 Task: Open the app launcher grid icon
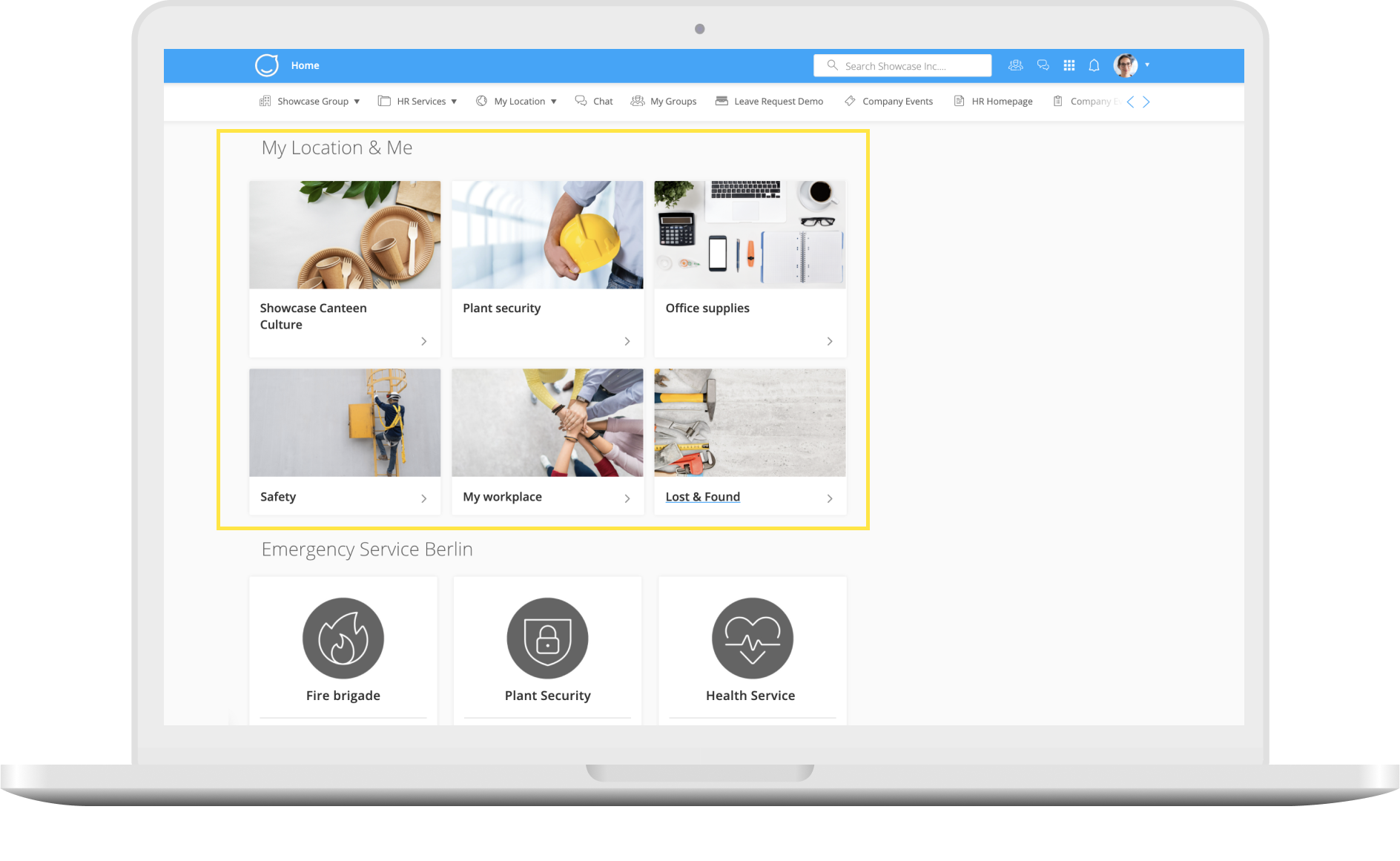(x=1069, y=65)
